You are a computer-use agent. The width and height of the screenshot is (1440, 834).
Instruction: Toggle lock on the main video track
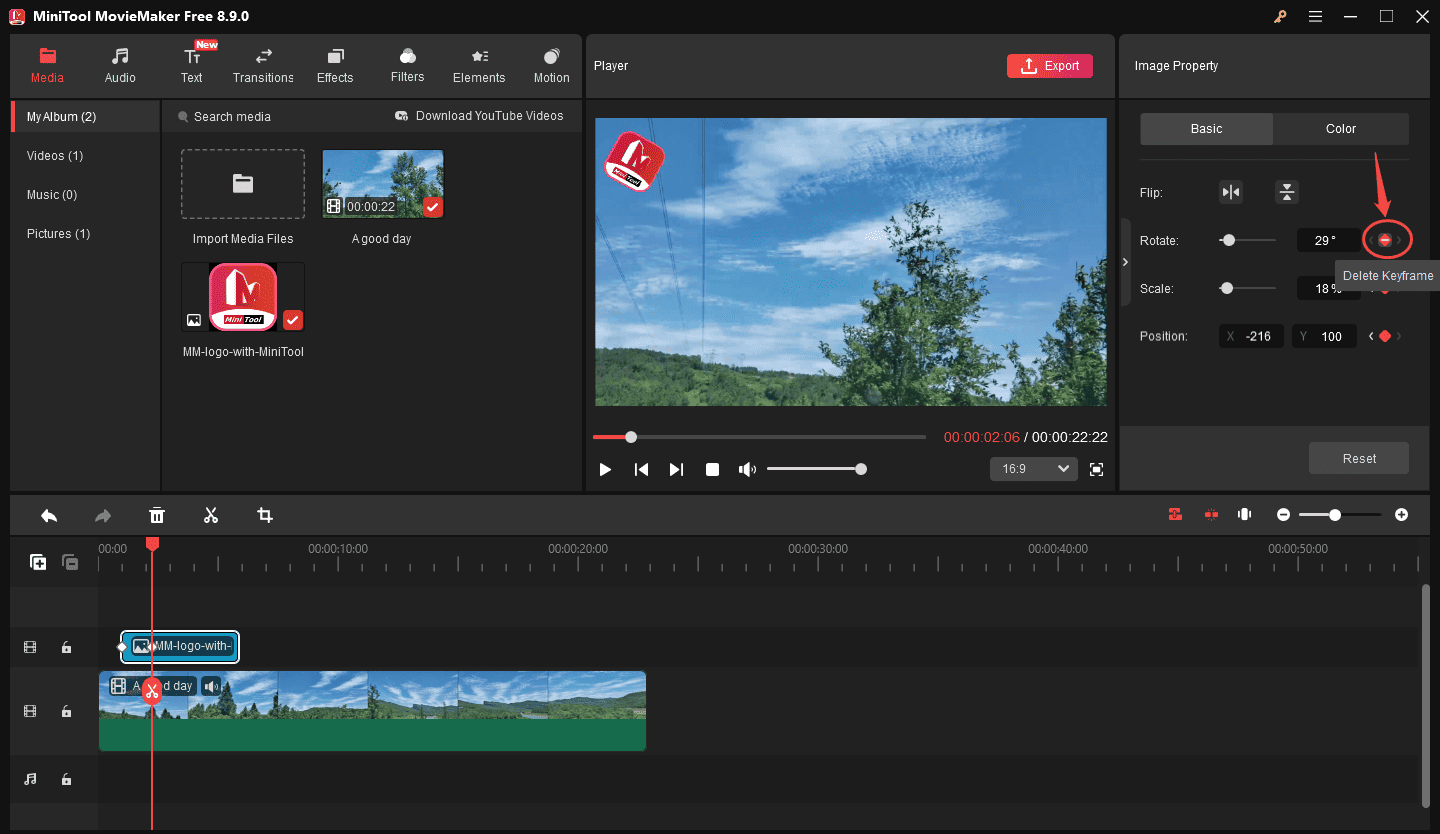point(66,711)
